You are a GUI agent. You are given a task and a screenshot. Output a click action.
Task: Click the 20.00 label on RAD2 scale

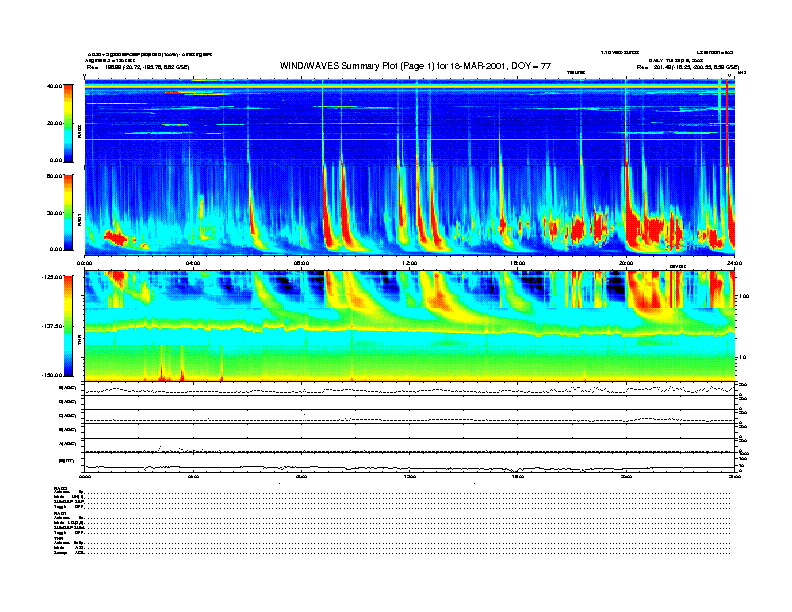pos(54,123)
